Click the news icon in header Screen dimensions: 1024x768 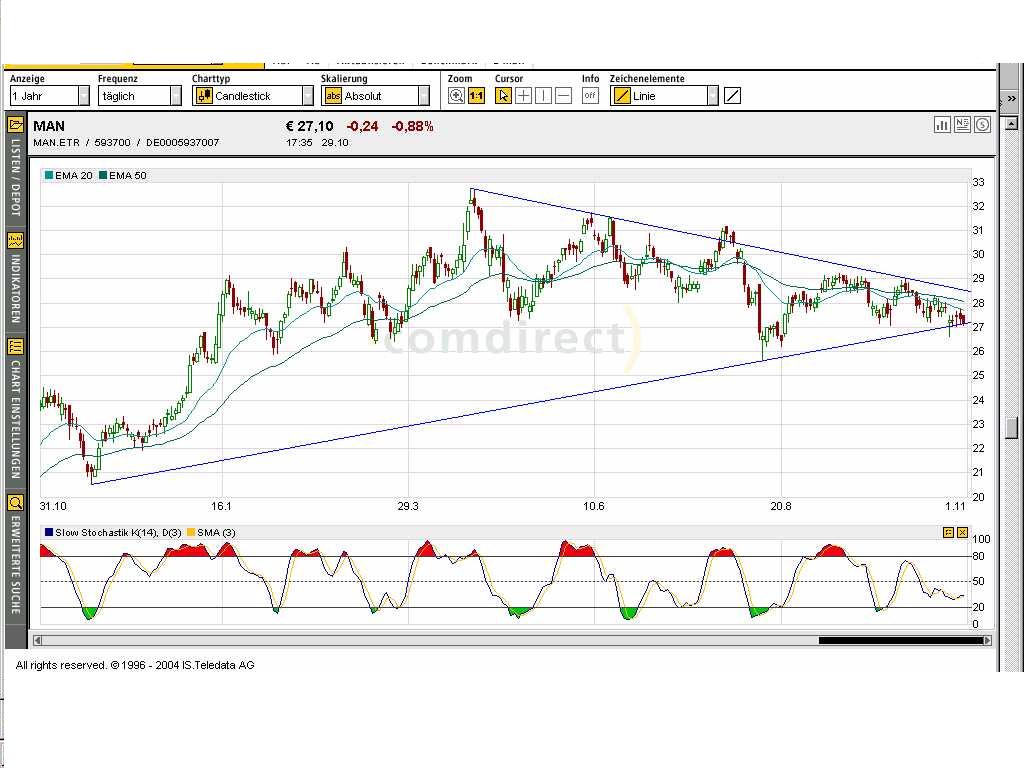pos(962,125)
